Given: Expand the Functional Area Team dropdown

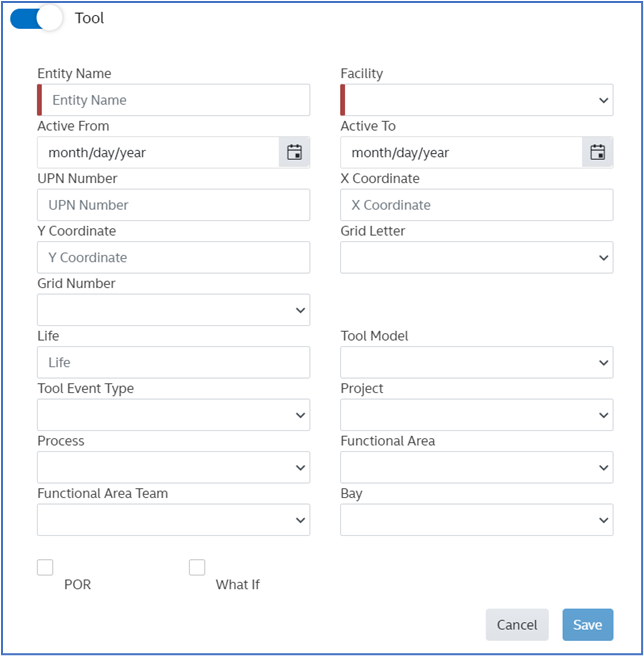Looking at the screenshot, I should click(173, 519).
